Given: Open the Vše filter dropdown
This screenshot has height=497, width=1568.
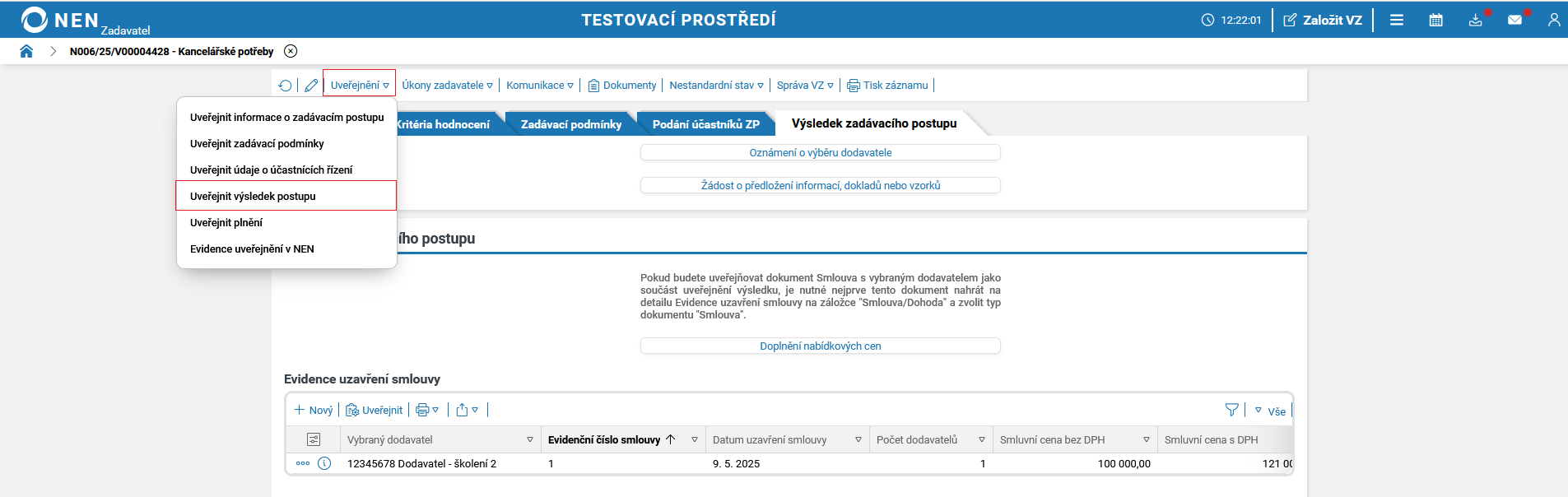Looking at the screenshot, I should (1270, 411).
